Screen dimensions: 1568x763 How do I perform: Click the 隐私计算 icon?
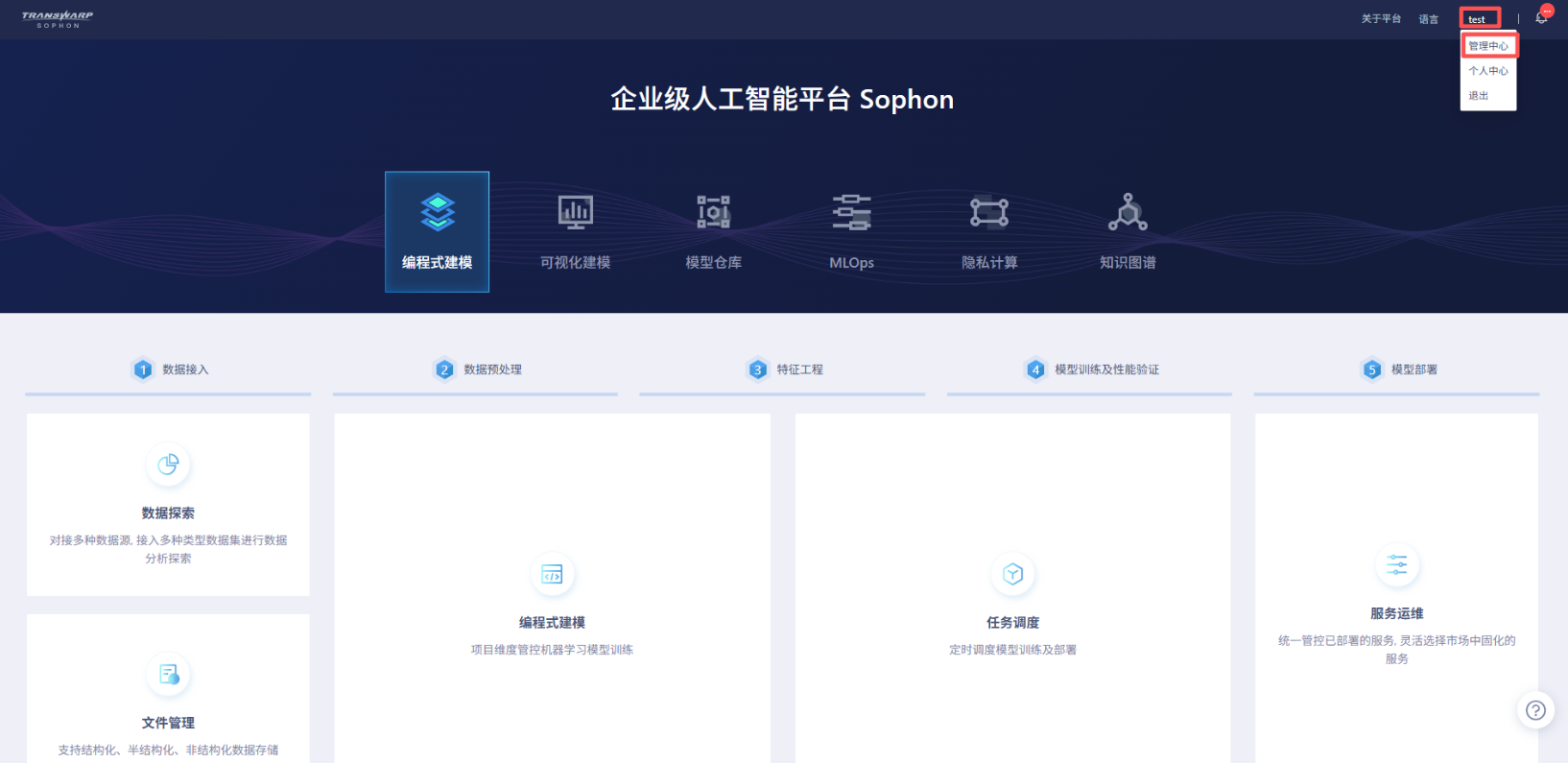click(x=989, y=212)
